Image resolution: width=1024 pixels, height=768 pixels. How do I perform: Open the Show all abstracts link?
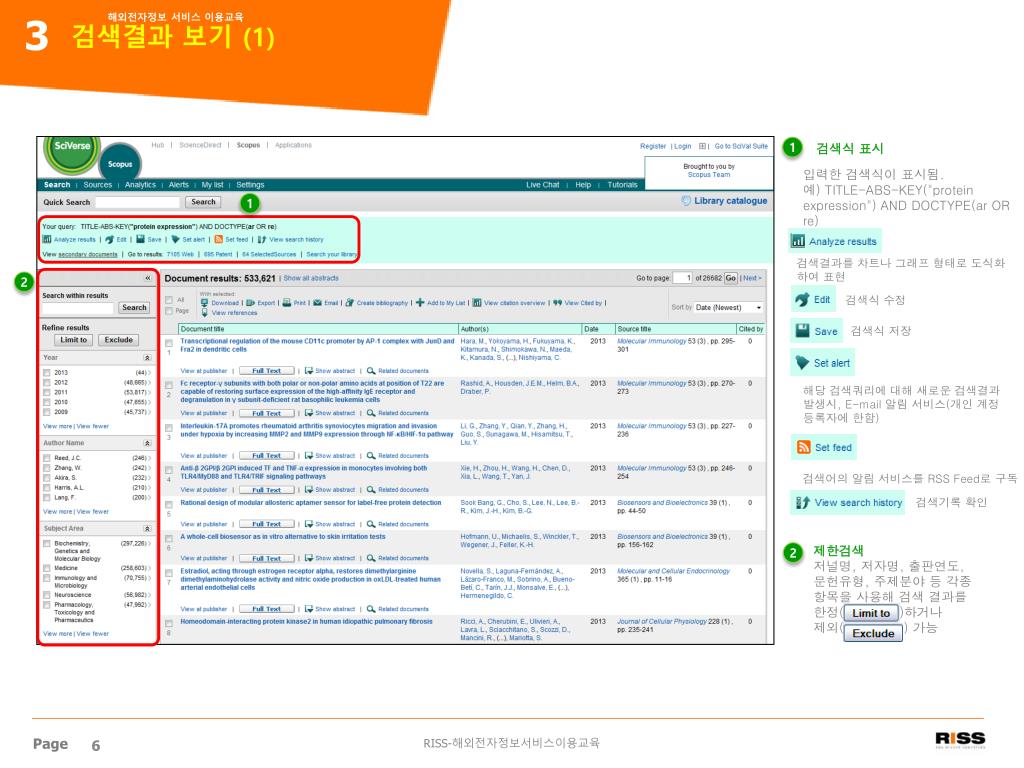point(311,278)
